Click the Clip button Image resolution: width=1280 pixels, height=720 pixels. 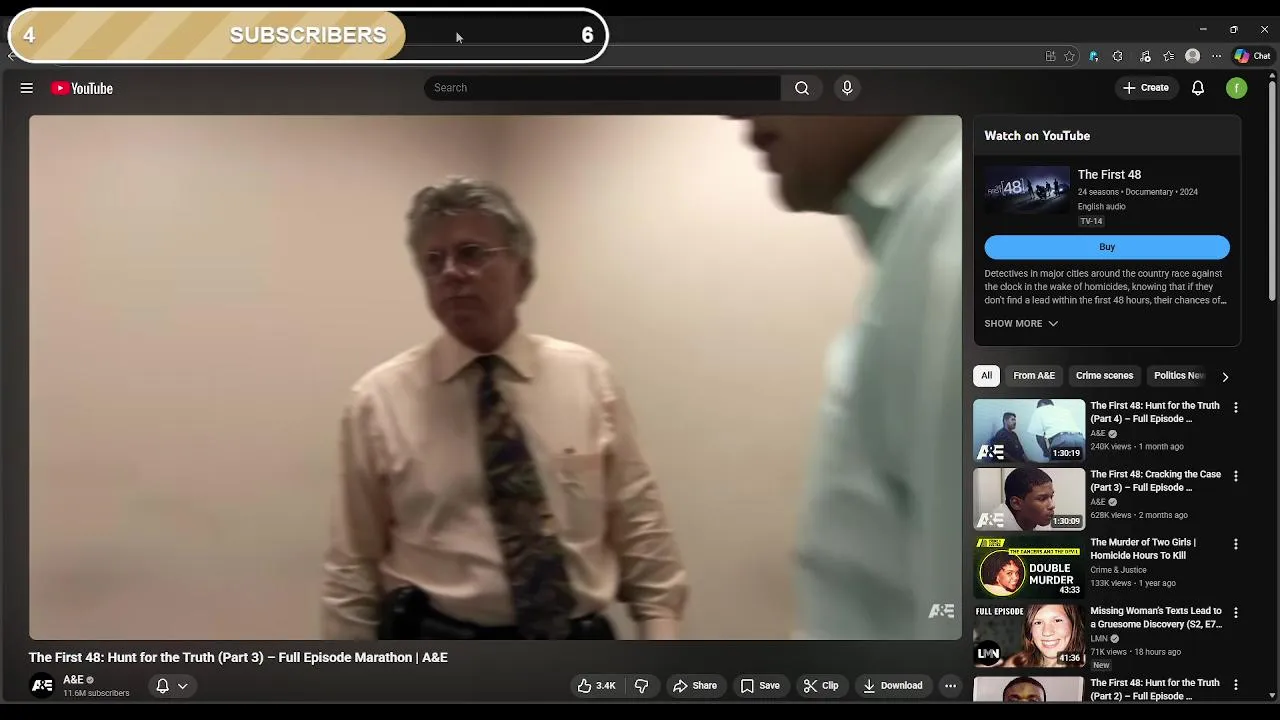click(x=821, y=686)
